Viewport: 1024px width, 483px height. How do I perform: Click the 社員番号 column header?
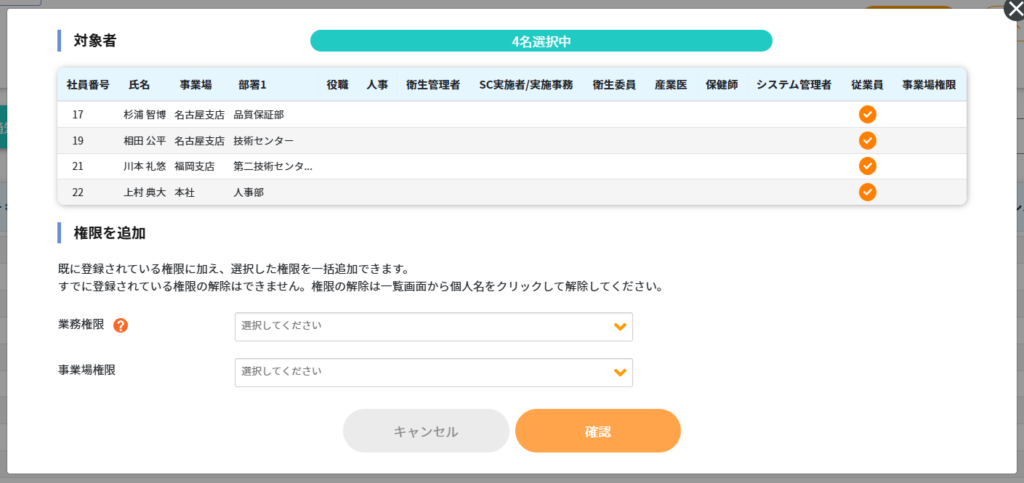[x=88, y=85]
